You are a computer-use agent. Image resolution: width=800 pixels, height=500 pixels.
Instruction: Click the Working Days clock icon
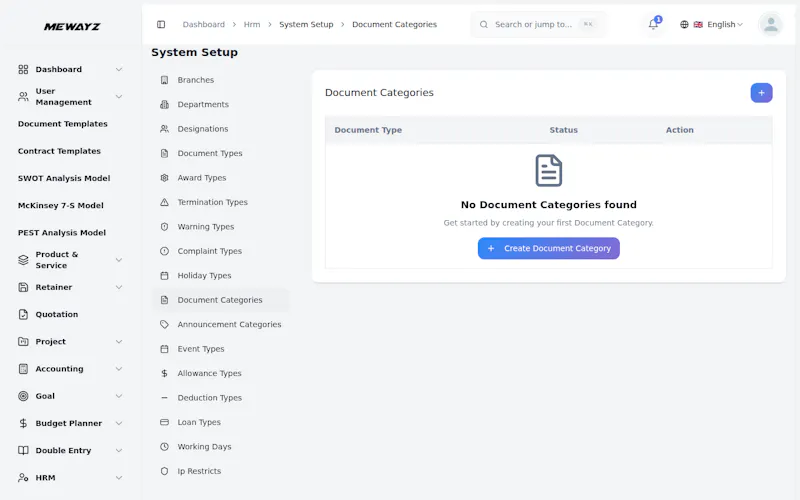pyautogui.click(x=164, y=447)
